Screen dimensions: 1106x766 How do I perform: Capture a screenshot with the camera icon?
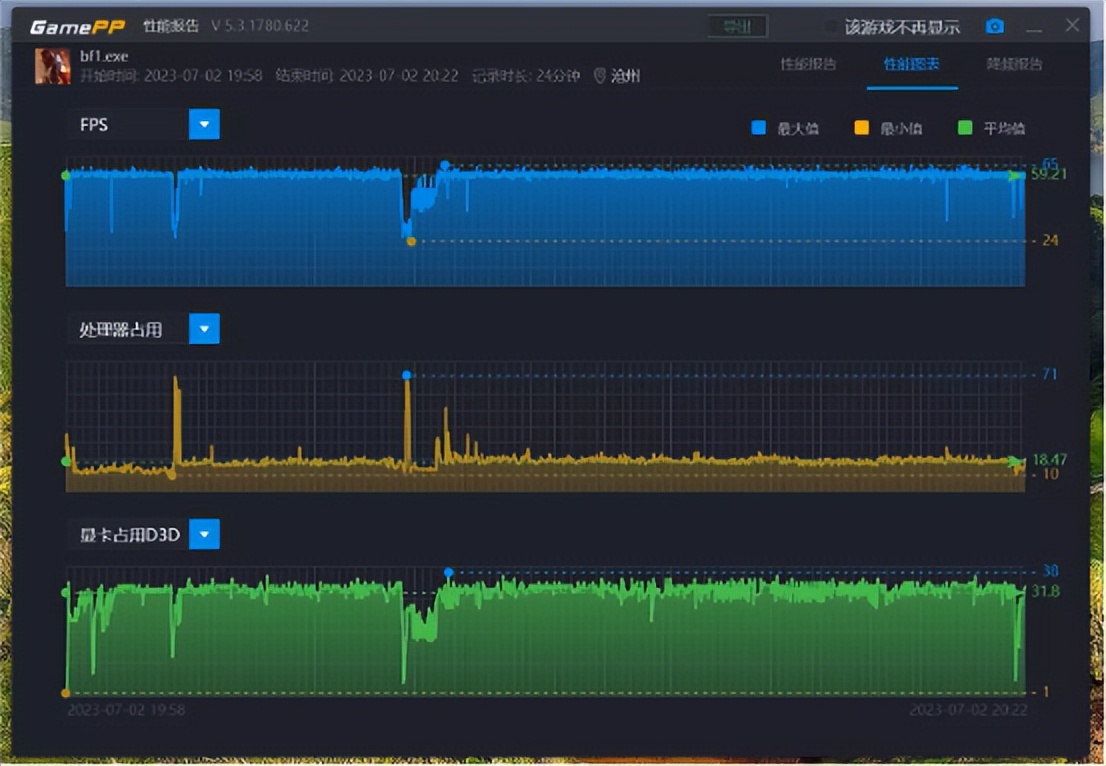click(x=993, y=27)
